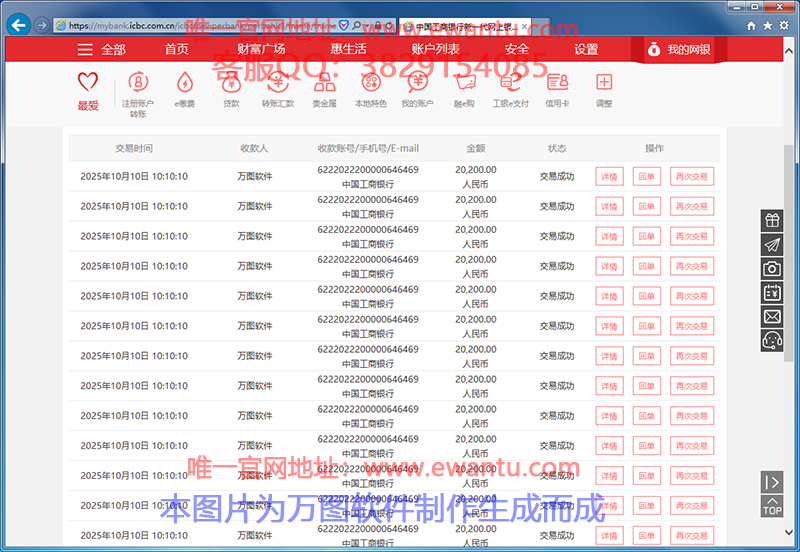Click 再次交易 in first transaction row
The width and height of the screenshot is (800, 552).
click(x=692, y=177)
